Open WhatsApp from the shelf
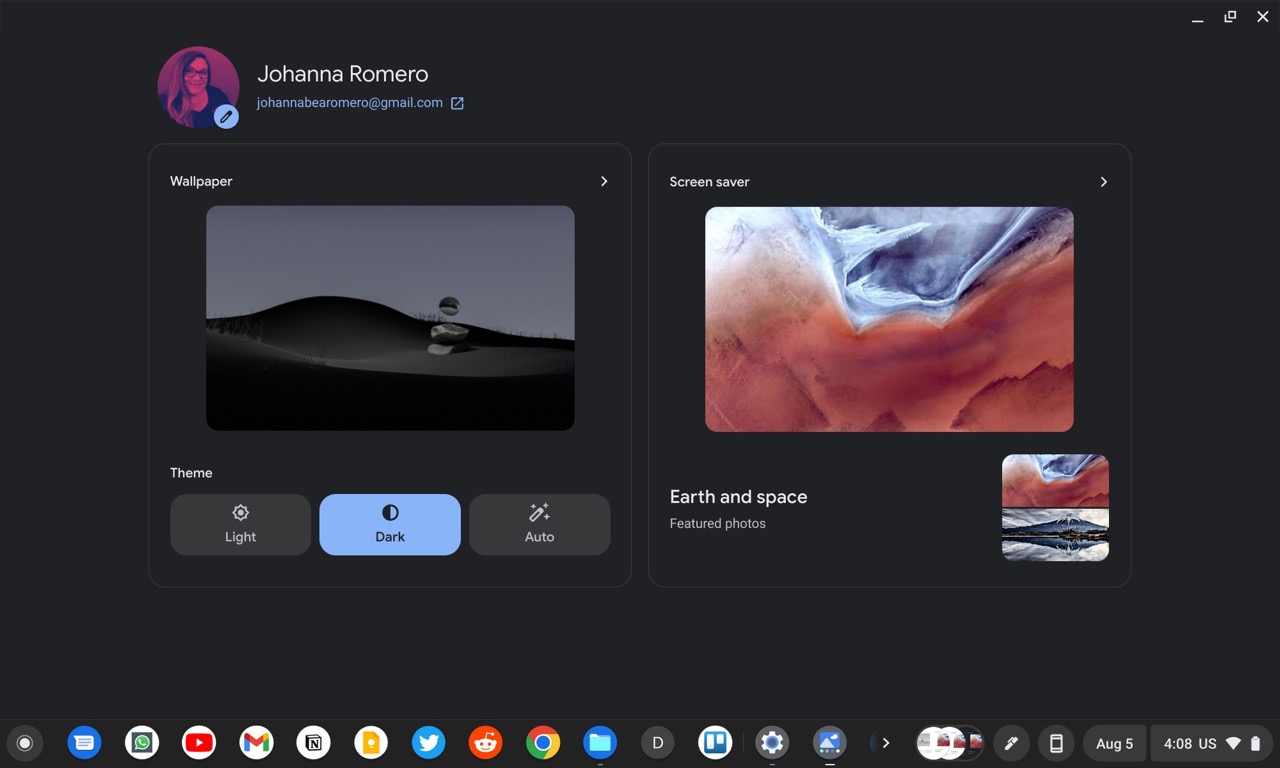The image size is (1280, 768). (x=142, y=743)
